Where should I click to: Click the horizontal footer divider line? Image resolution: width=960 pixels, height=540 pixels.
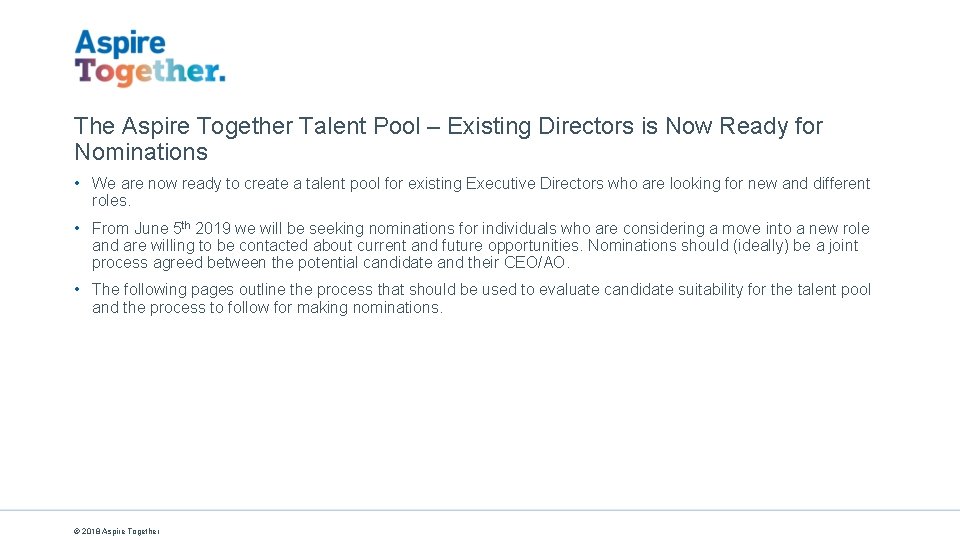coord(480,510)
